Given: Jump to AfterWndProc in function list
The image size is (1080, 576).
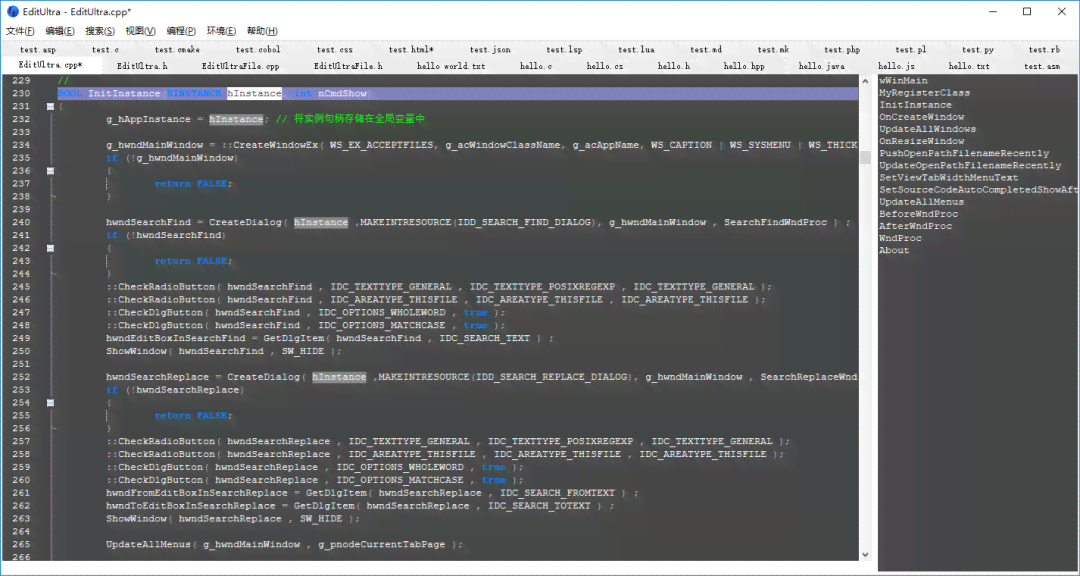Looking at the screenshot, I should (x=915, y=226).
